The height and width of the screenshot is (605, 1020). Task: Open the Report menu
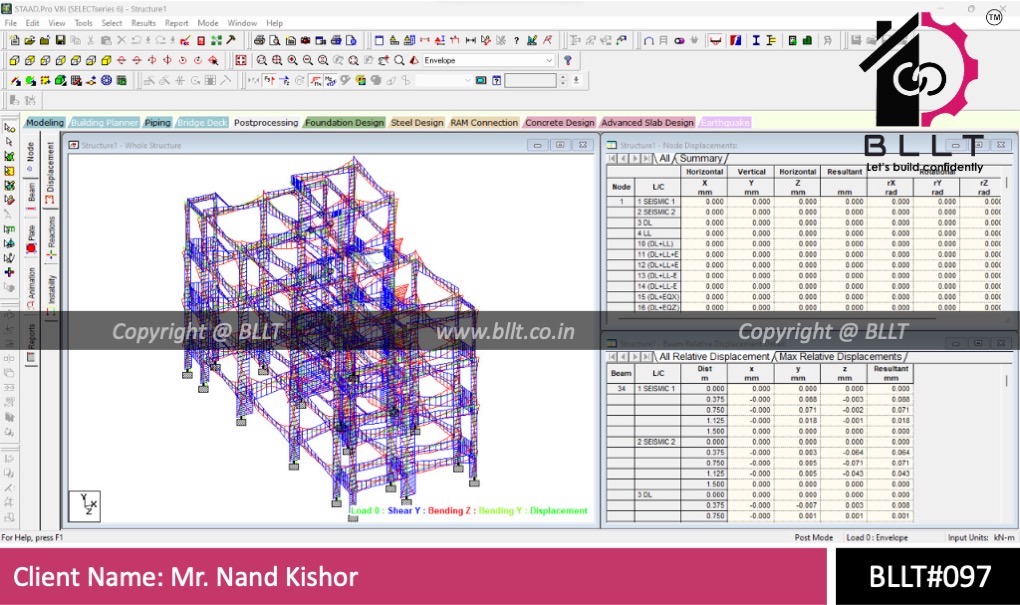tap(176, 23)
